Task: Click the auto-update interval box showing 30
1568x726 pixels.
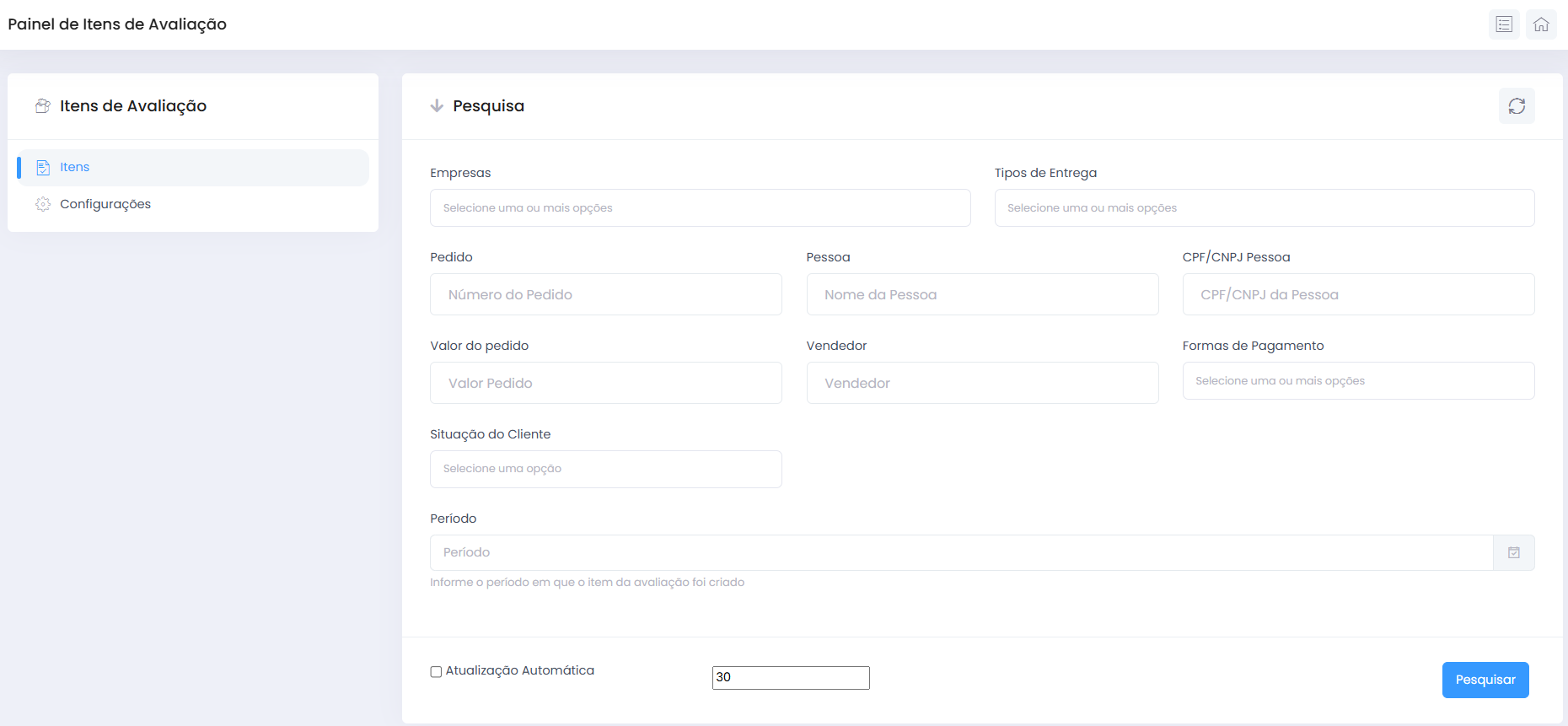Action: (790, 678)
